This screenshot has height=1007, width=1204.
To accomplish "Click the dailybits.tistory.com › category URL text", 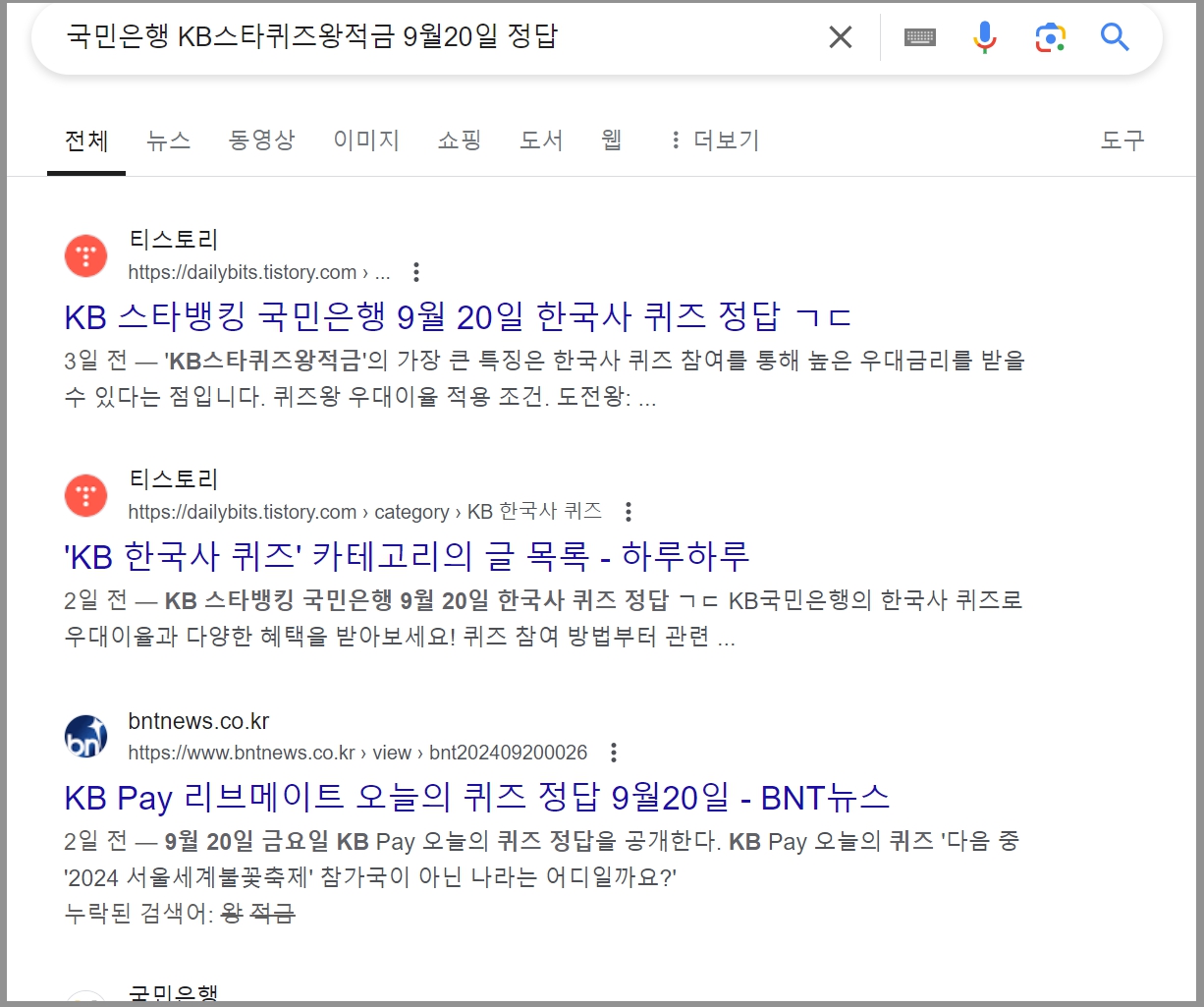I will pyautogui.click(x=364, y=512).
